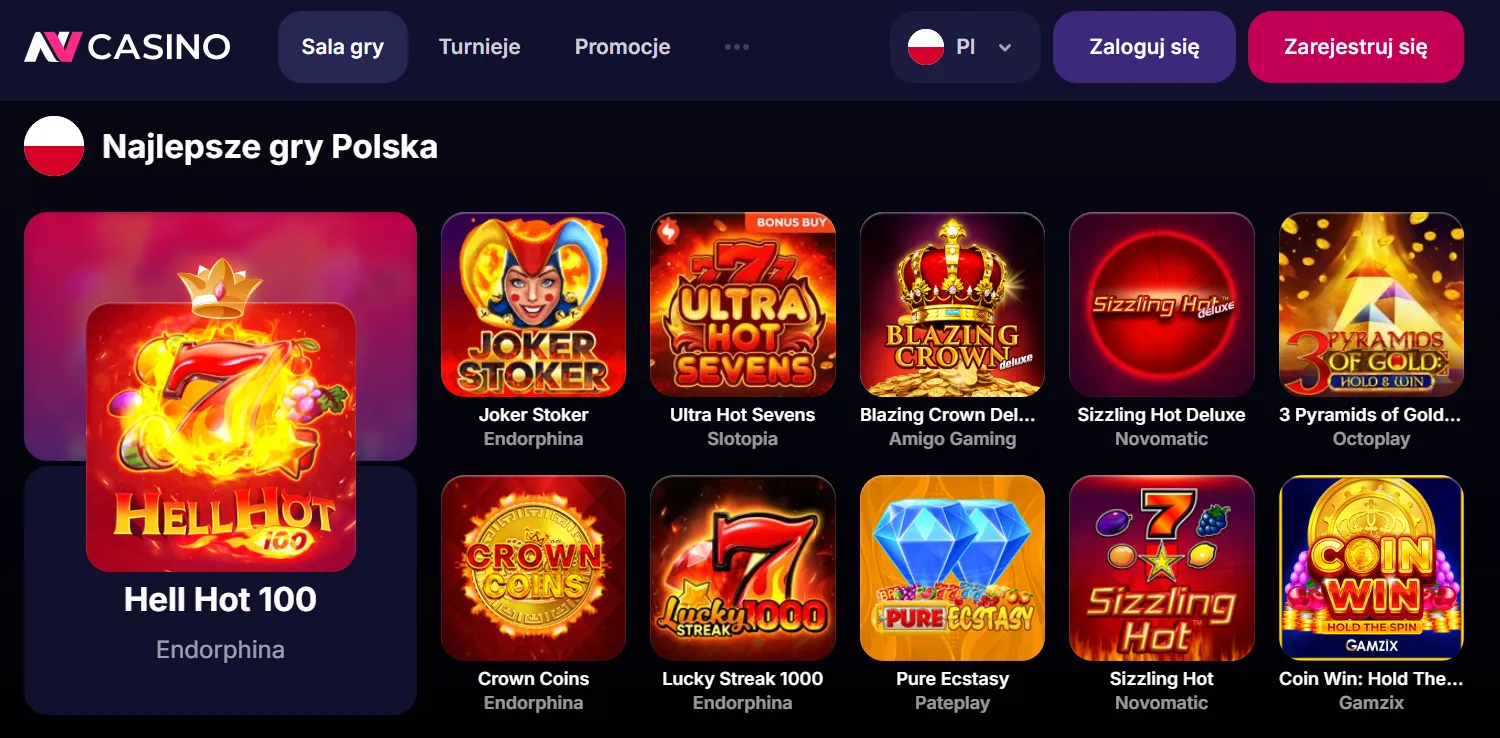Open the Lucky Streak 1000 game
The height and width of the screenshot is (738, 1500).
click(x=743, y=568)
